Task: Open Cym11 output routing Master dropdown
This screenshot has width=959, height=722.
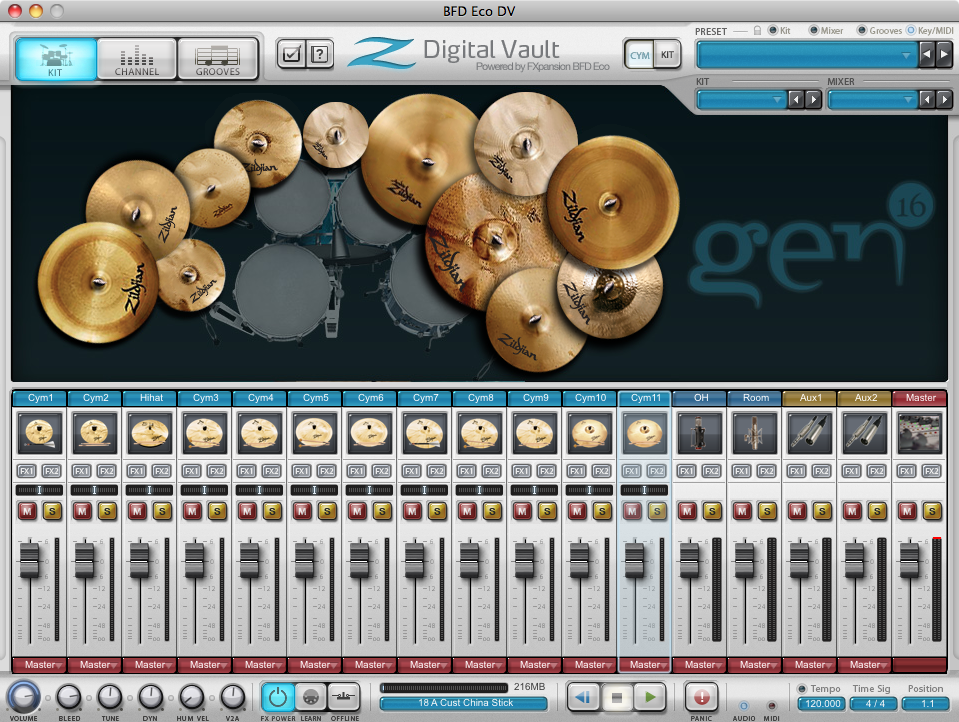Action: [x=645, y=664]
